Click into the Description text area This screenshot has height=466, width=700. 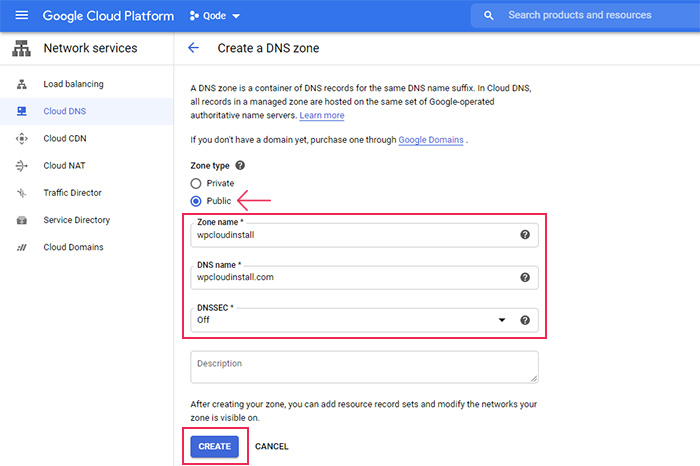click(x=364, y=367)
